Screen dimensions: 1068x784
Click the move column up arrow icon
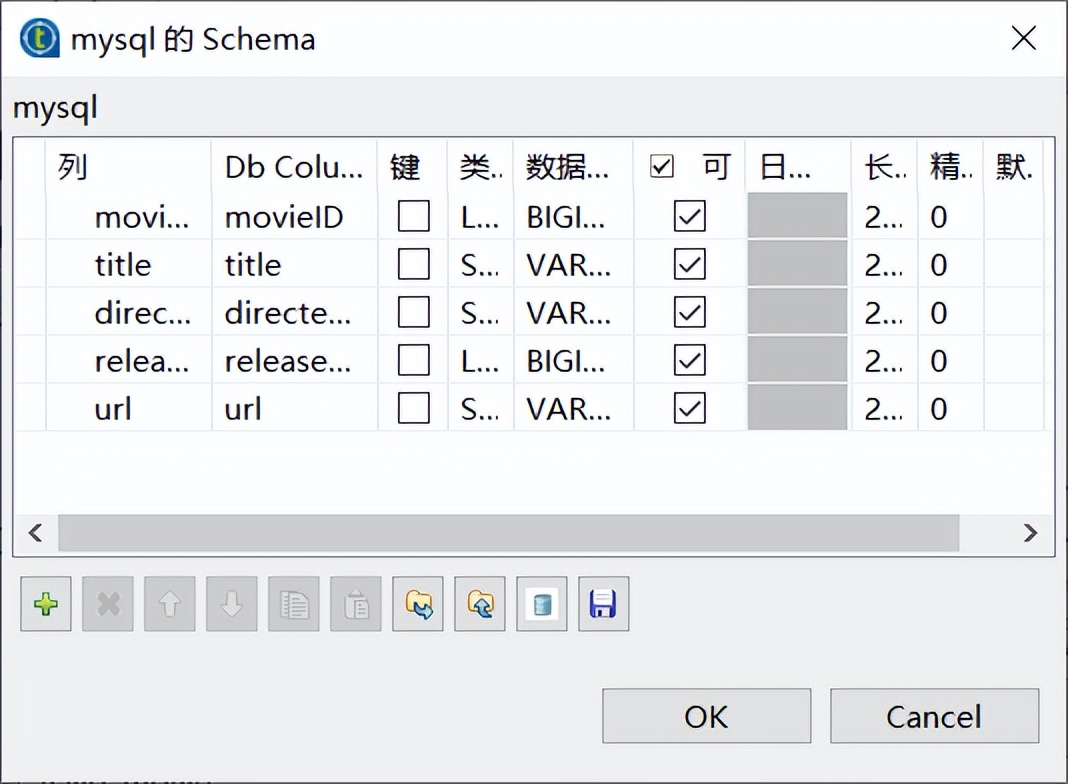(169, 604)
